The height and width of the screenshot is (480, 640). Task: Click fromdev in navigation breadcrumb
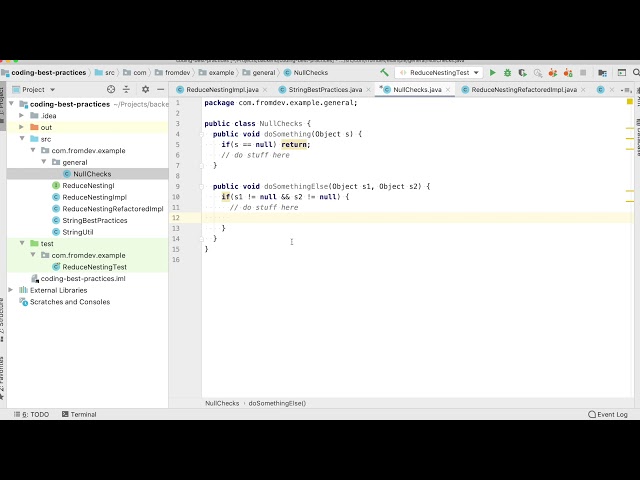coord(178,73)
